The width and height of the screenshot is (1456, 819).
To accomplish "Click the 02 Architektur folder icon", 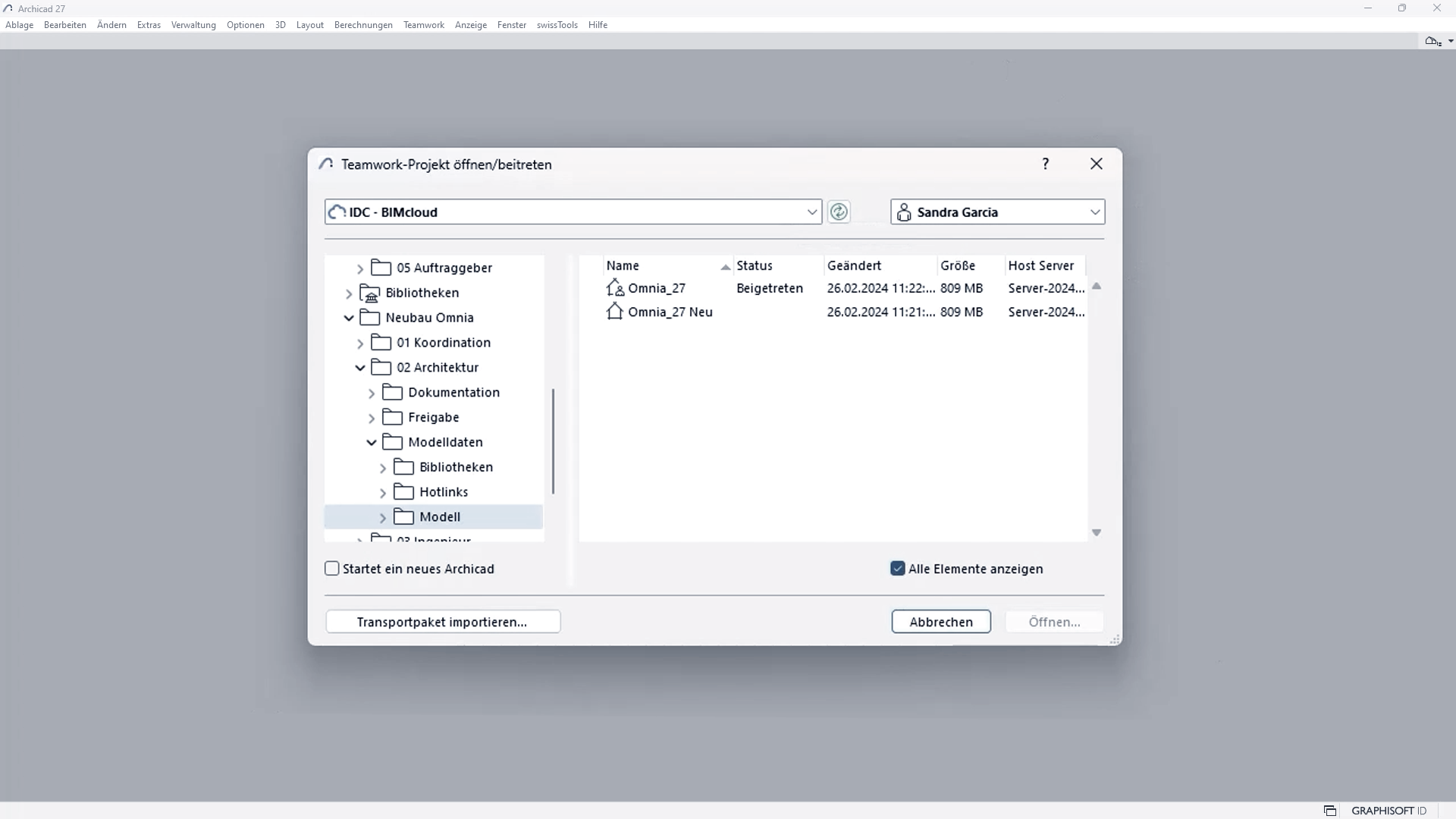I will pyautogui.click(x=381, y=367).
